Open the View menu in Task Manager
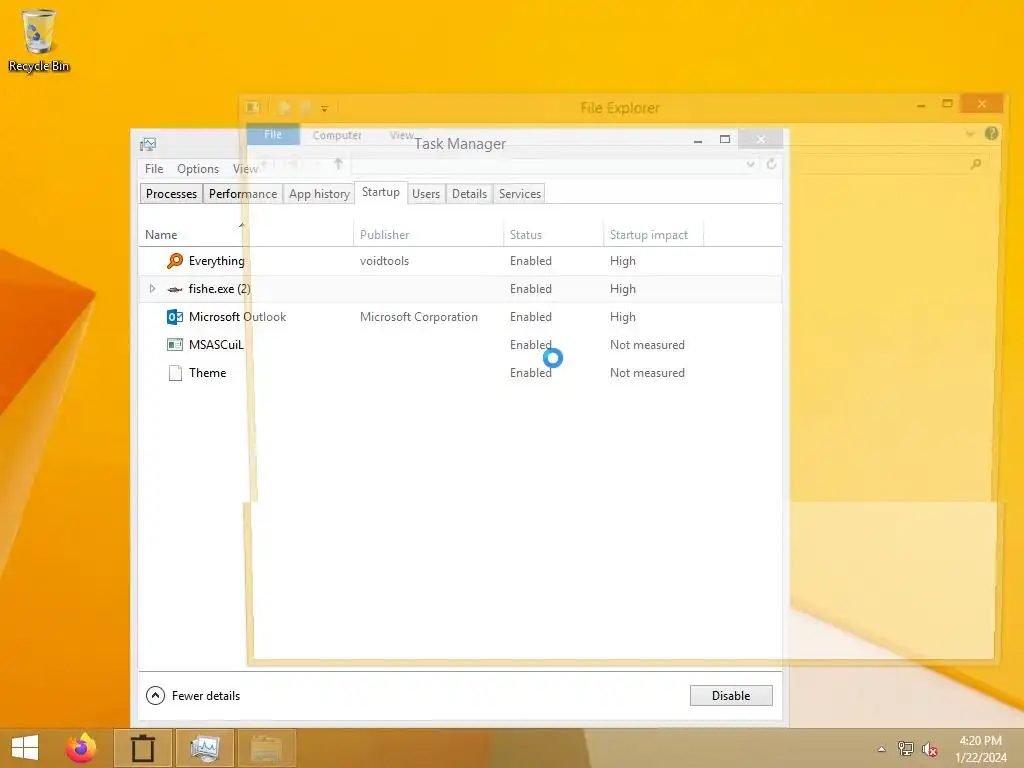 [x=246, y=168]
